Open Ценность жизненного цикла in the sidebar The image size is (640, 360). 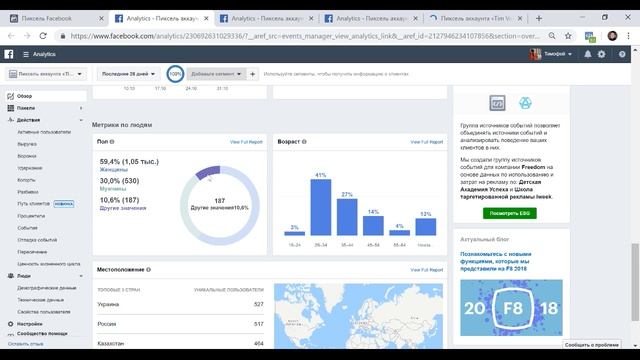(x=49, y=264)
